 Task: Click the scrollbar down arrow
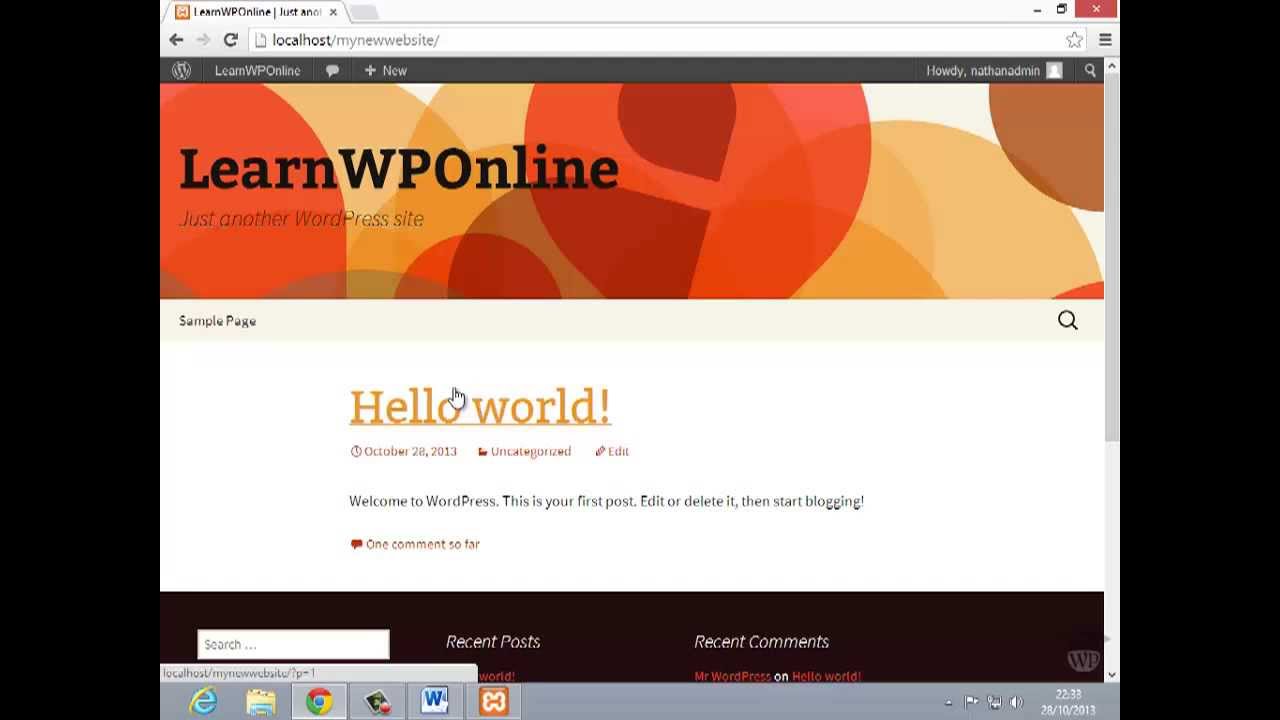pyautogui.click(x=1111, y=675)
